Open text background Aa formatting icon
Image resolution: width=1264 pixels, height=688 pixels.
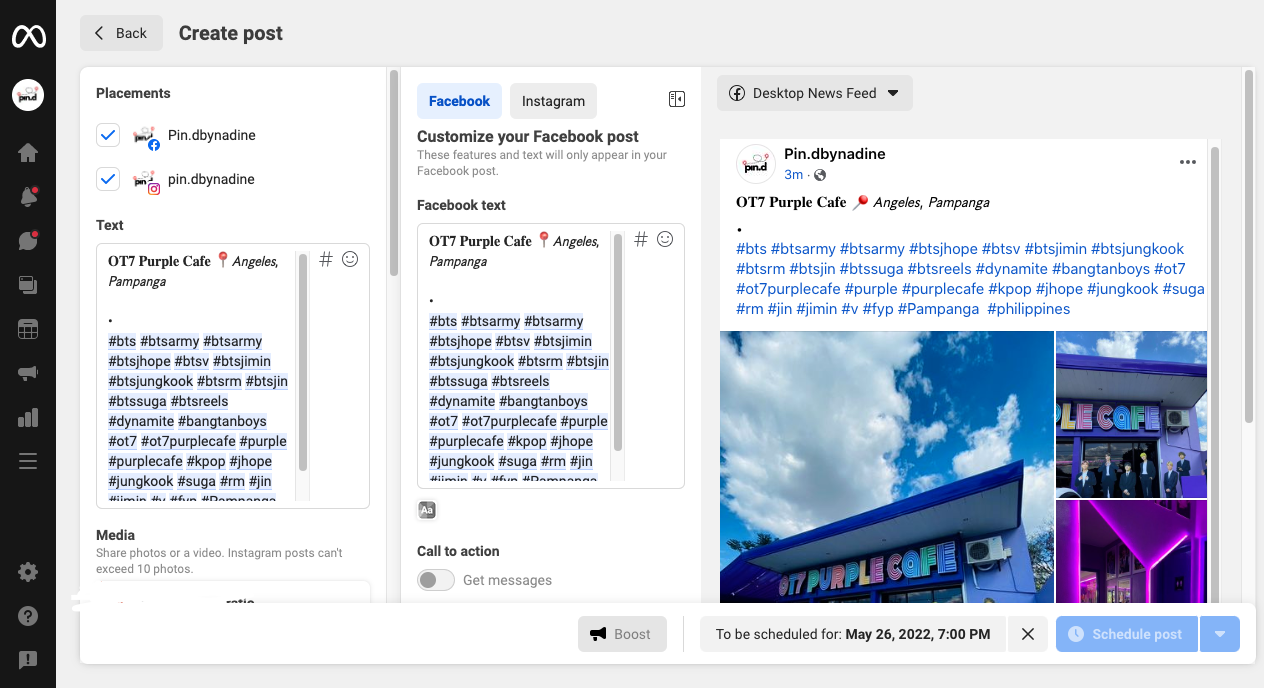click(x=427, y=510)
